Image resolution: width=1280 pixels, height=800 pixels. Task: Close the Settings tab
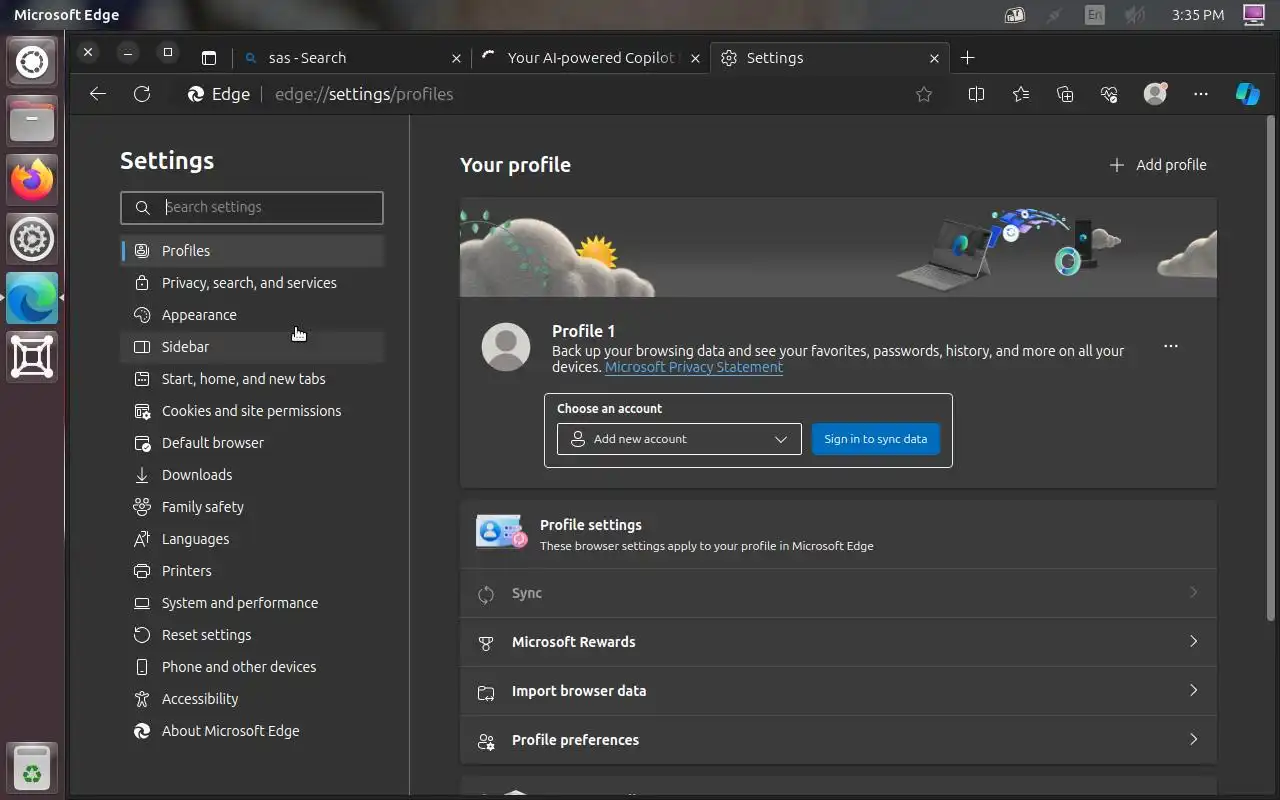pos(934,58)
